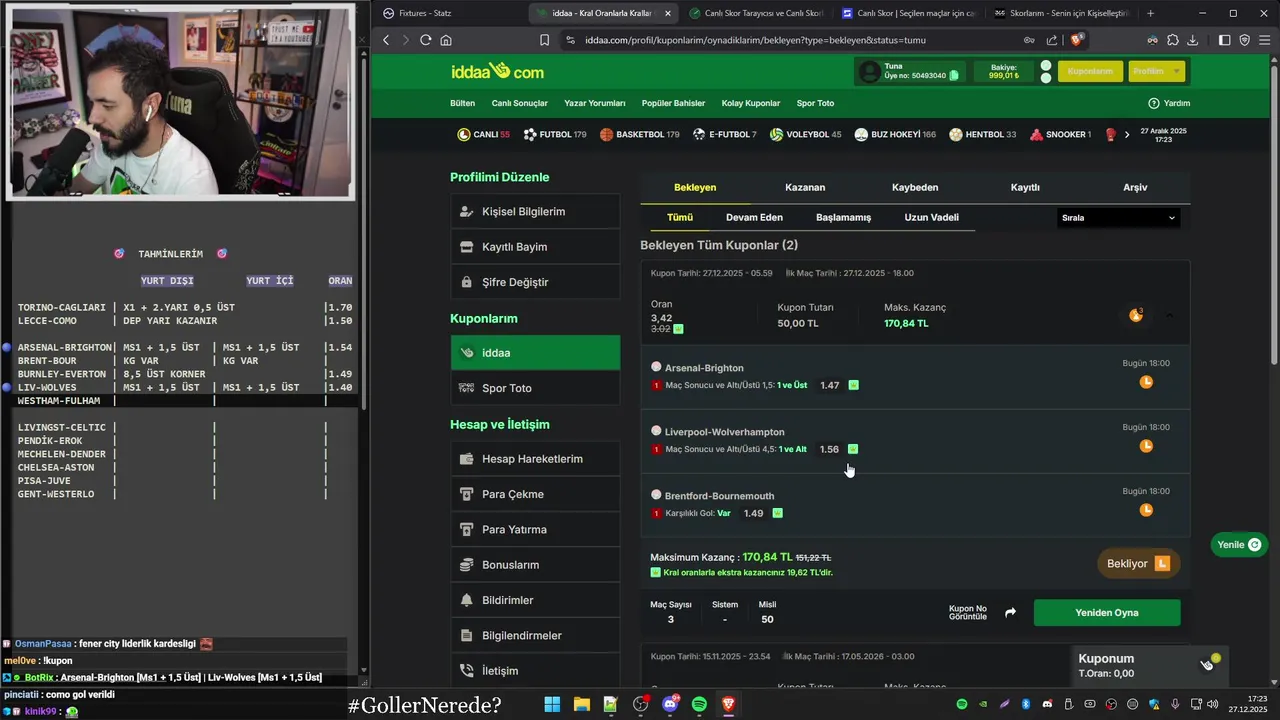This screenshot has width=1280, height=720.
Task: Open Spor Toto coupons sidebar item
Action: point(535,388)
